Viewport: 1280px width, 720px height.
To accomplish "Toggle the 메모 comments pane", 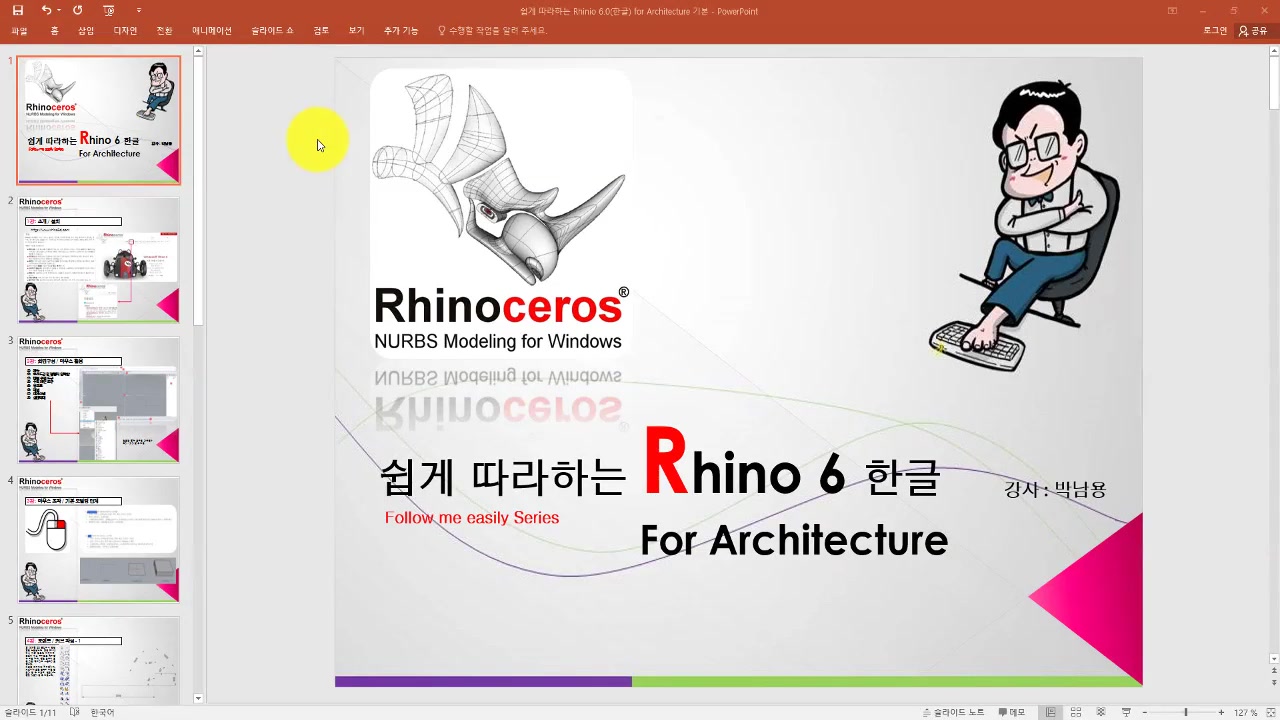I will (x=1010, y=712).
